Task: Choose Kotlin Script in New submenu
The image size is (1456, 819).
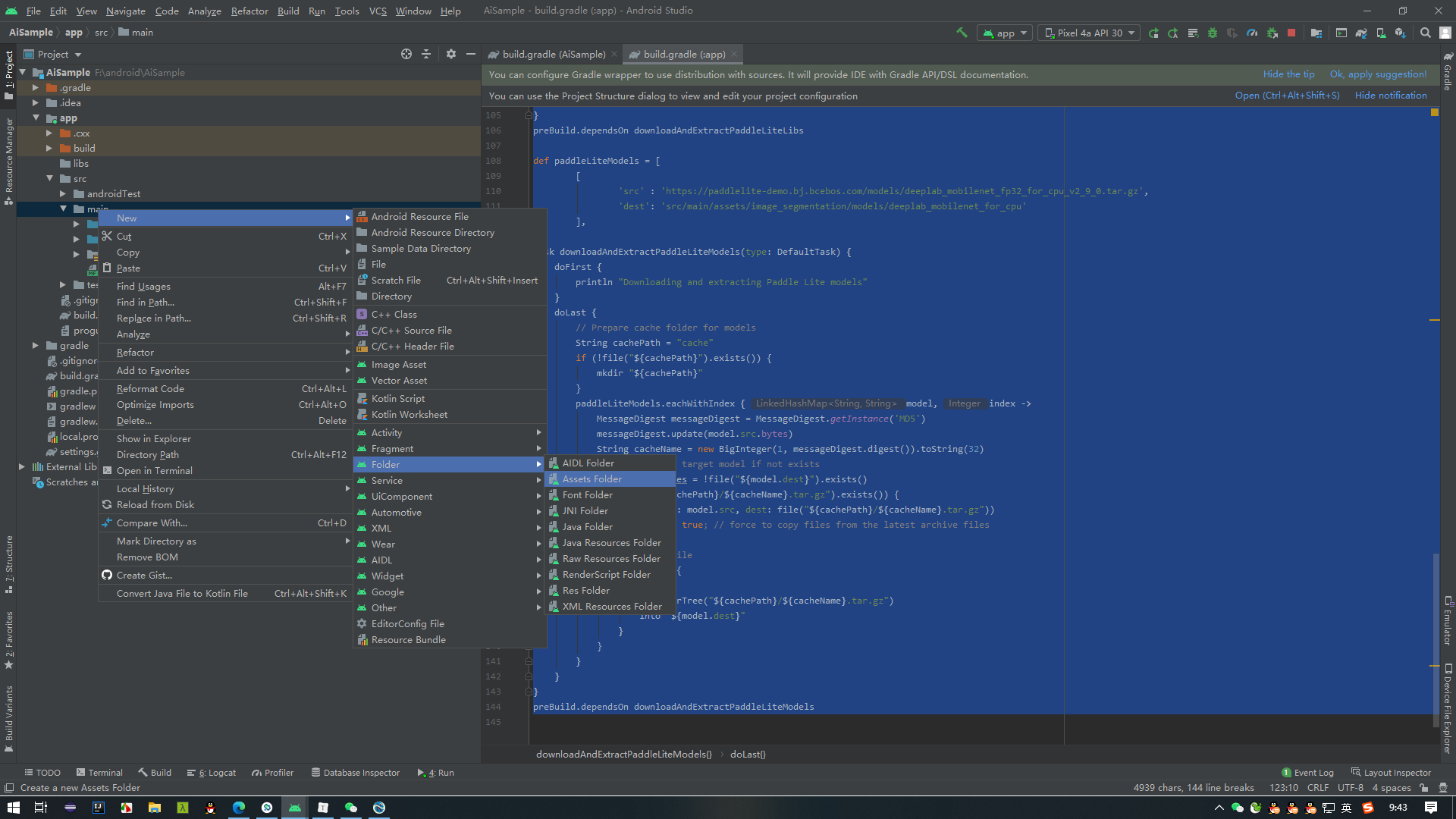Action: tap(450, 399)
